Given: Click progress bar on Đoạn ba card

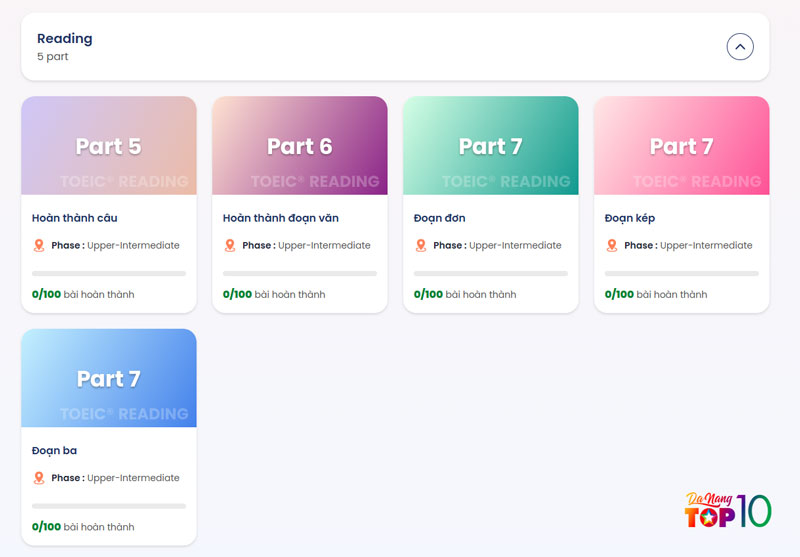Looking at the screenshot, I should (109, 506).
